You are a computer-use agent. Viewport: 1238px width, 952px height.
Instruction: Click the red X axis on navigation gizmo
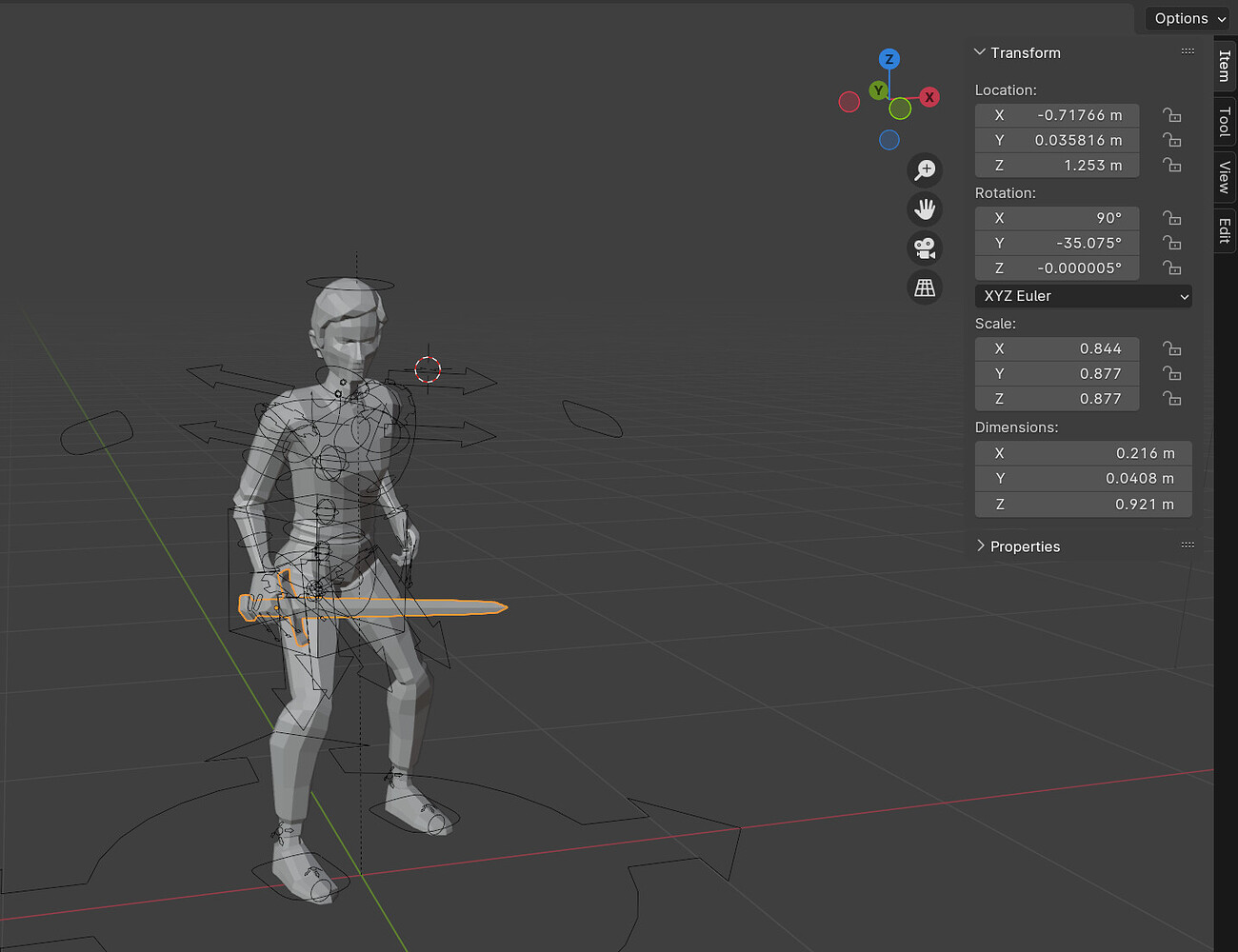click(x=928, y=96)
